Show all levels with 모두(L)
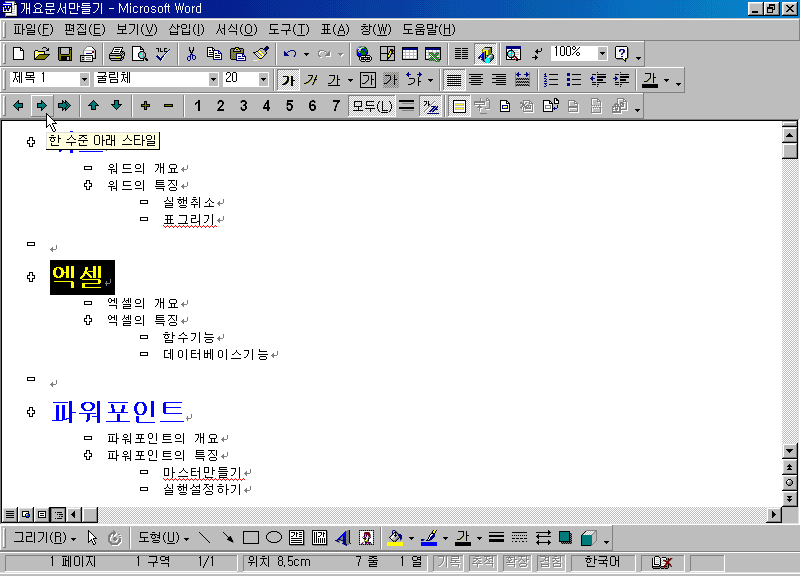This screenshot has height=576, width=800. (x=372, y=106)
